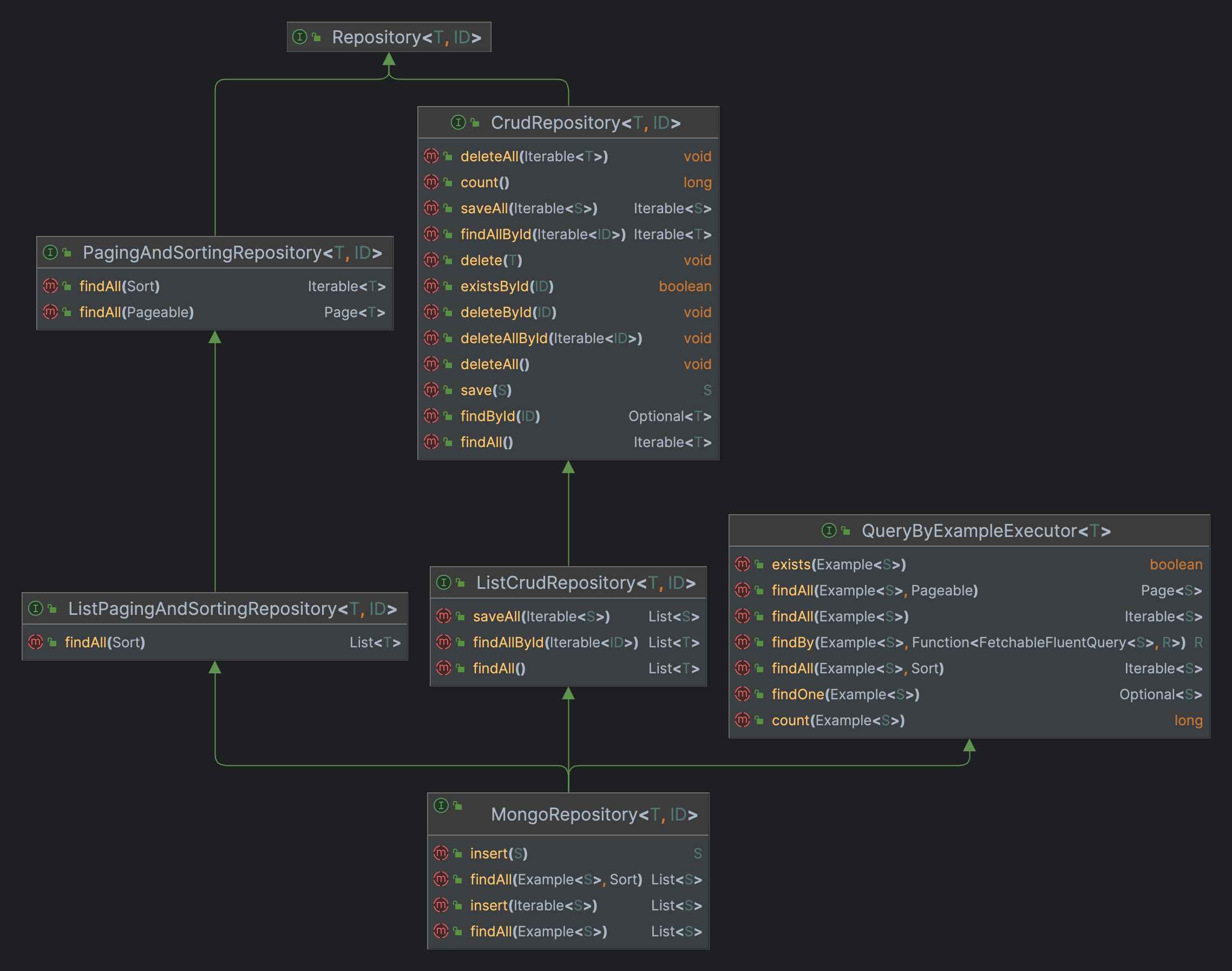Viewport: 1232px width, 971px height.
Task: Click findAll(Example<S>) in QueryByExampleExecutor
Action: pyautogui.click(x=840, y=616)
